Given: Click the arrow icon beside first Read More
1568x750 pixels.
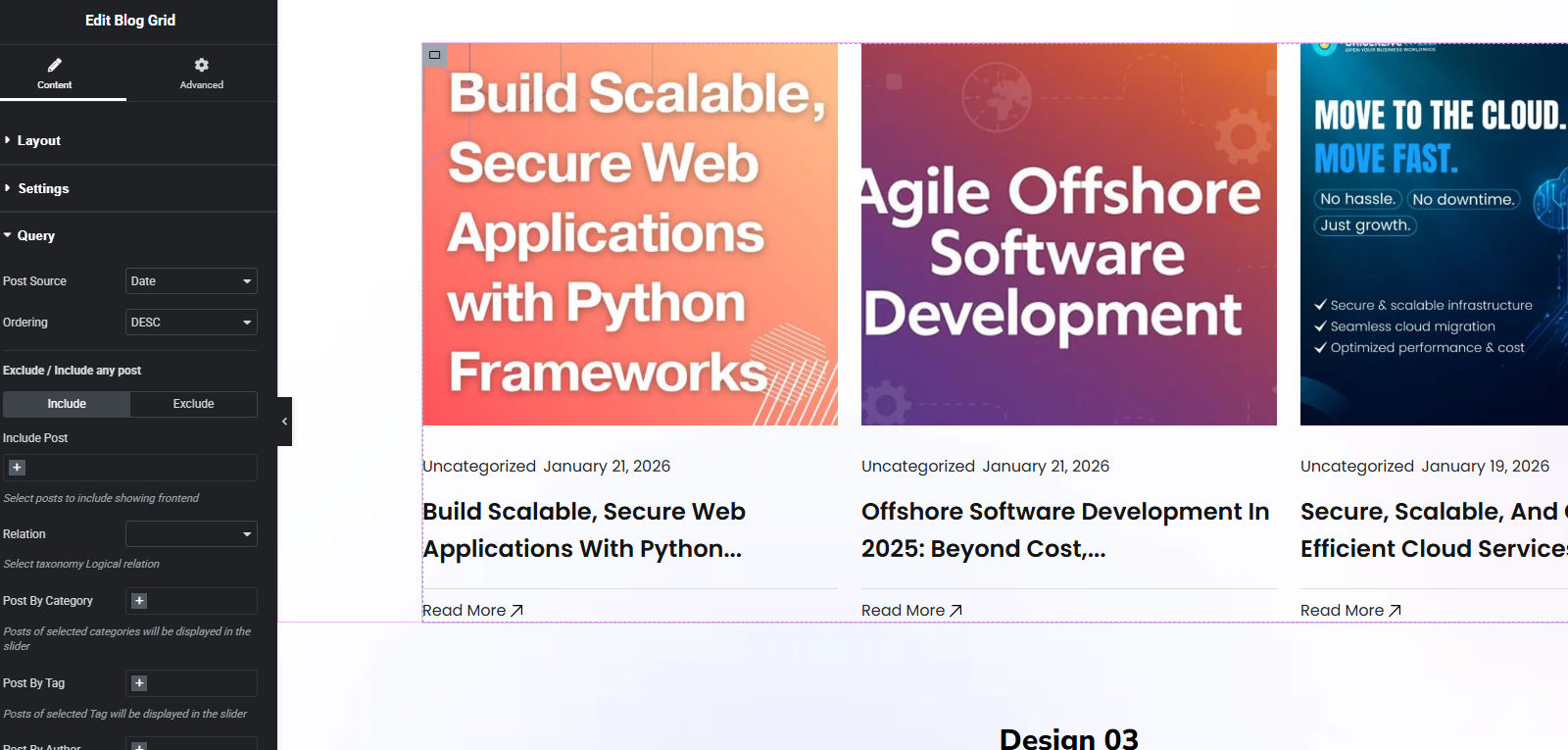Looking at the screenshot, I should coord(517,611).
